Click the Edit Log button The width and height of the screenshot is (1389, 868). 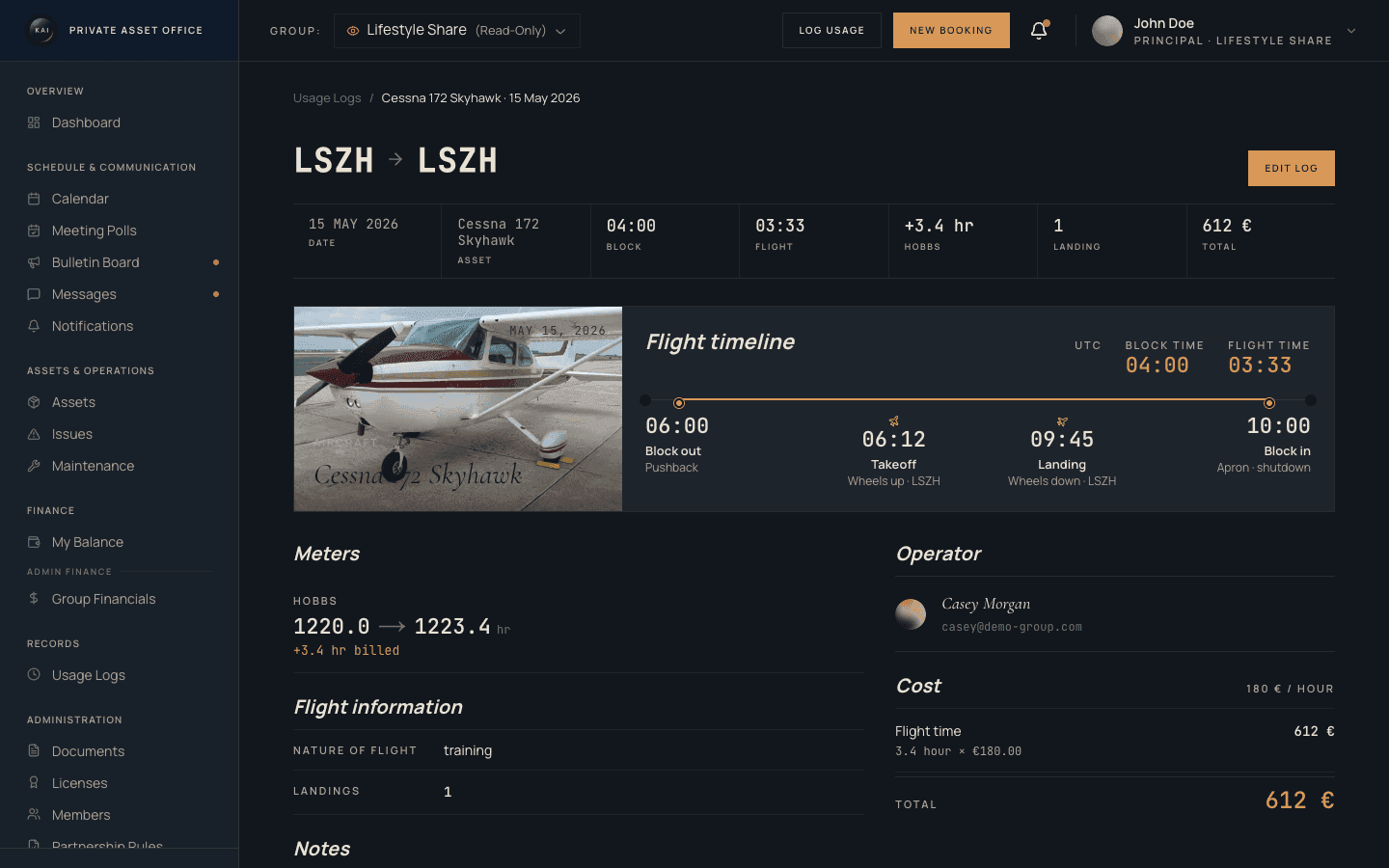(x=1292, y=168)
